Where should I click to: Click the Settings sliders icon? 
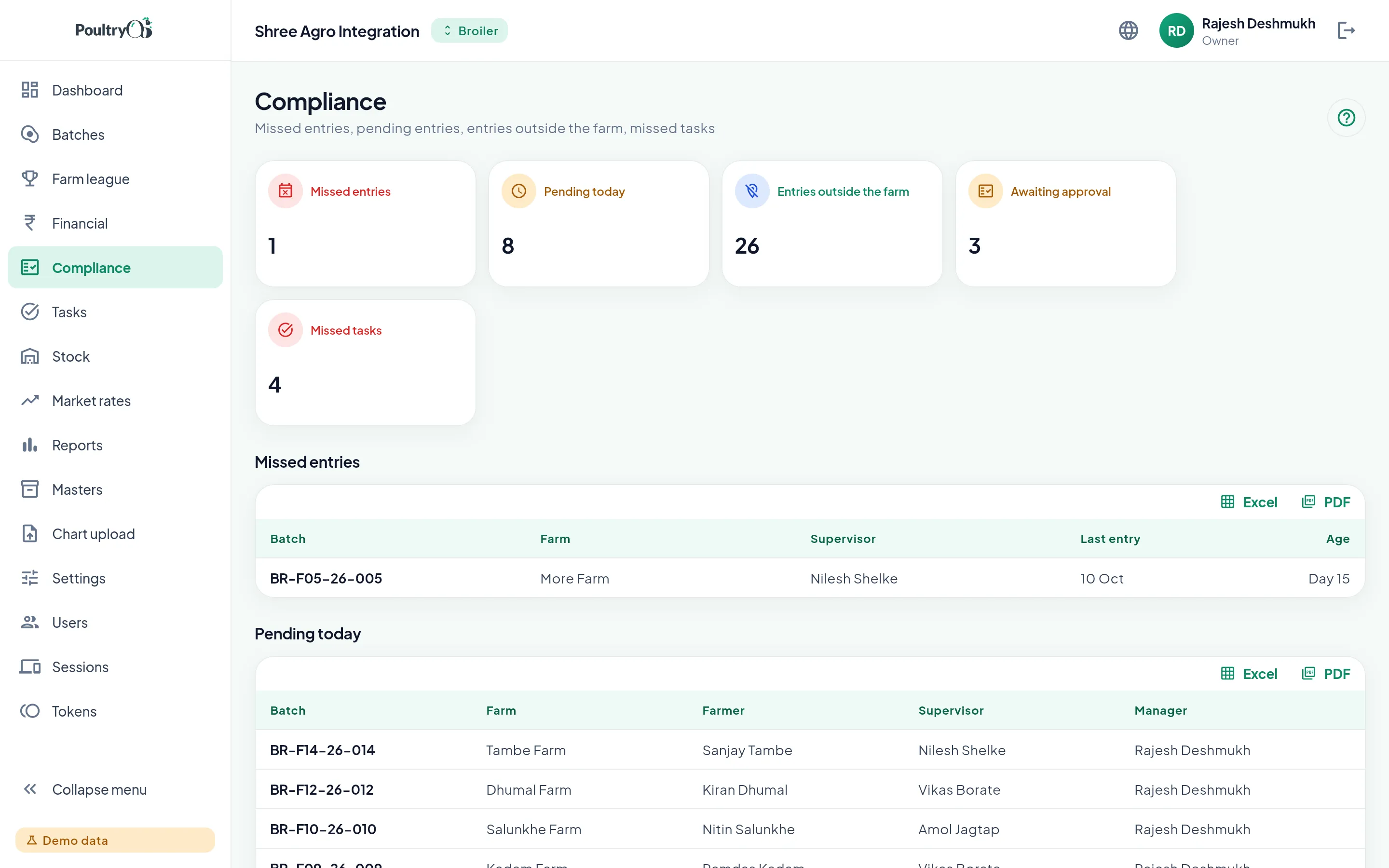click(x=30, y=578)
